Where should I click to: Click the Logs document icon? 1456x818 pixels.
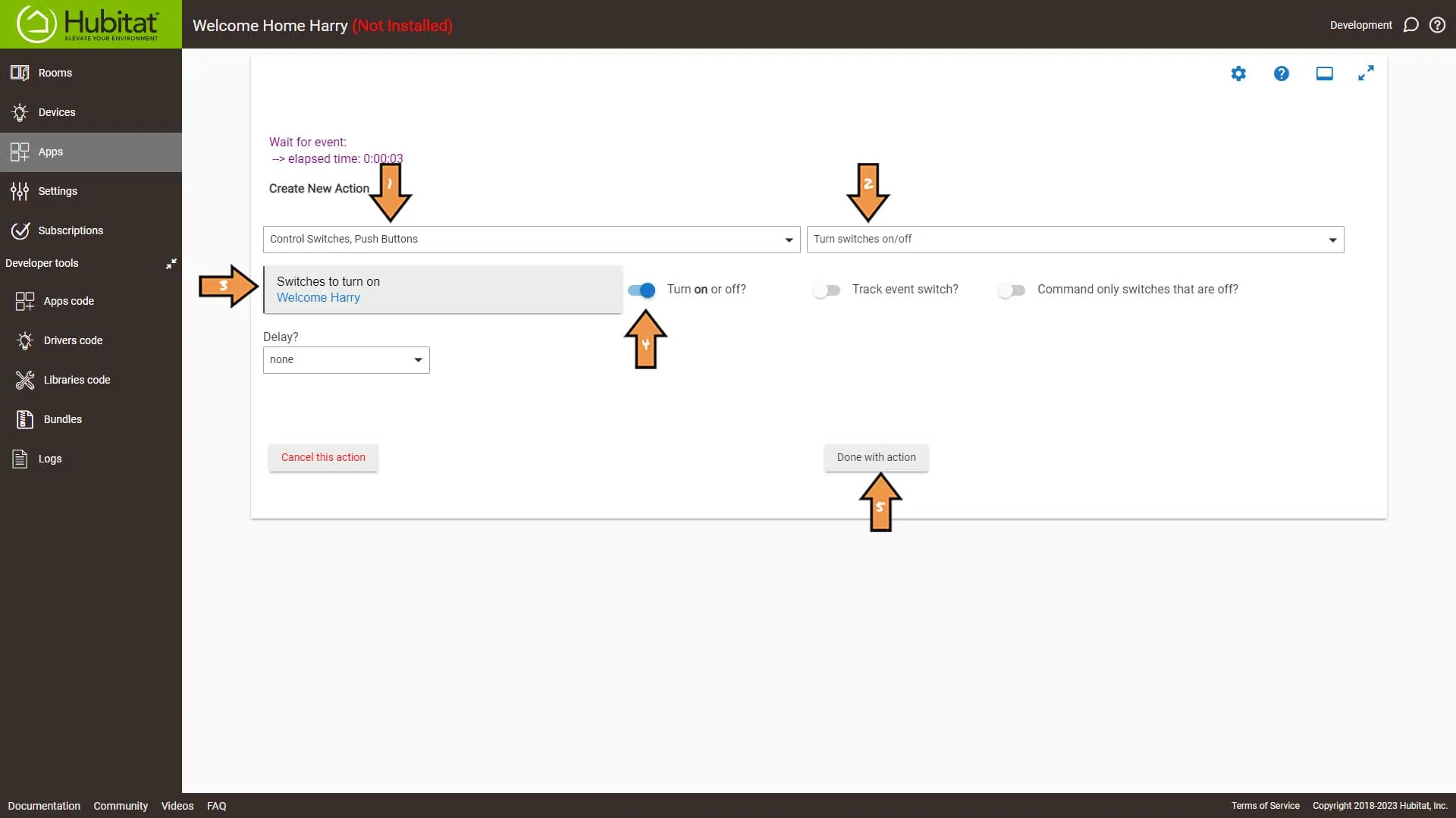20,459
